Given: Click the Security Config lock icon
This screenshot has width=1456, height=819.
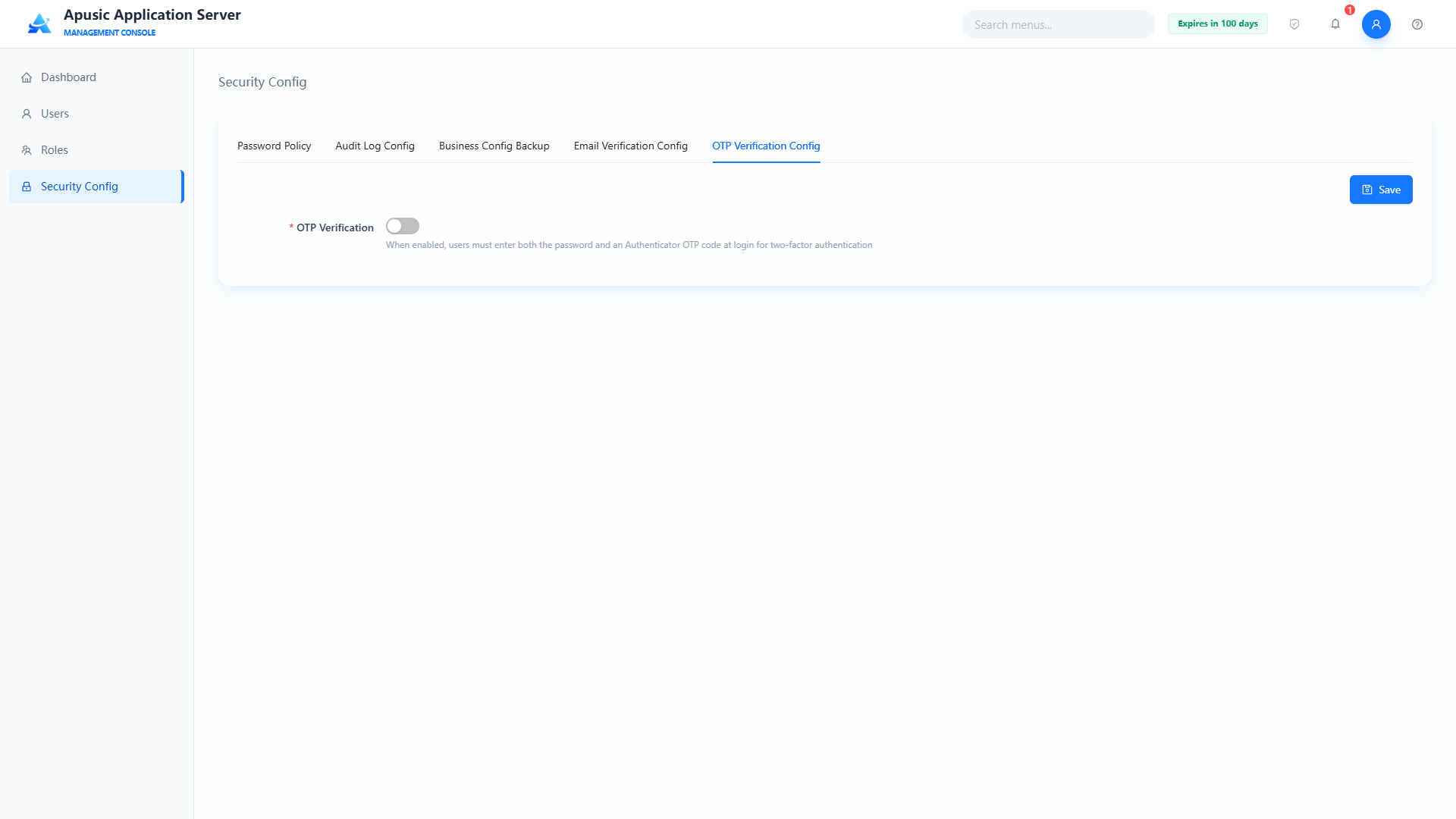Looking at the screenshot, I should coord(27,187).
